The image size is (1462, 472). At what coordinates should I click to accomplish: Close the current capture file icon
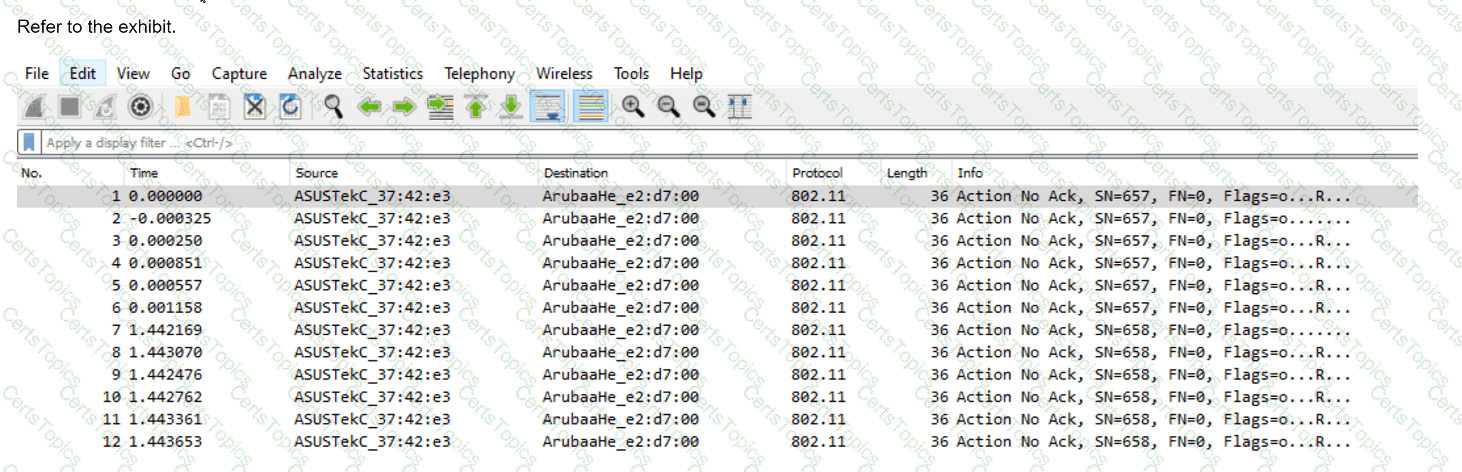[254, 106]
